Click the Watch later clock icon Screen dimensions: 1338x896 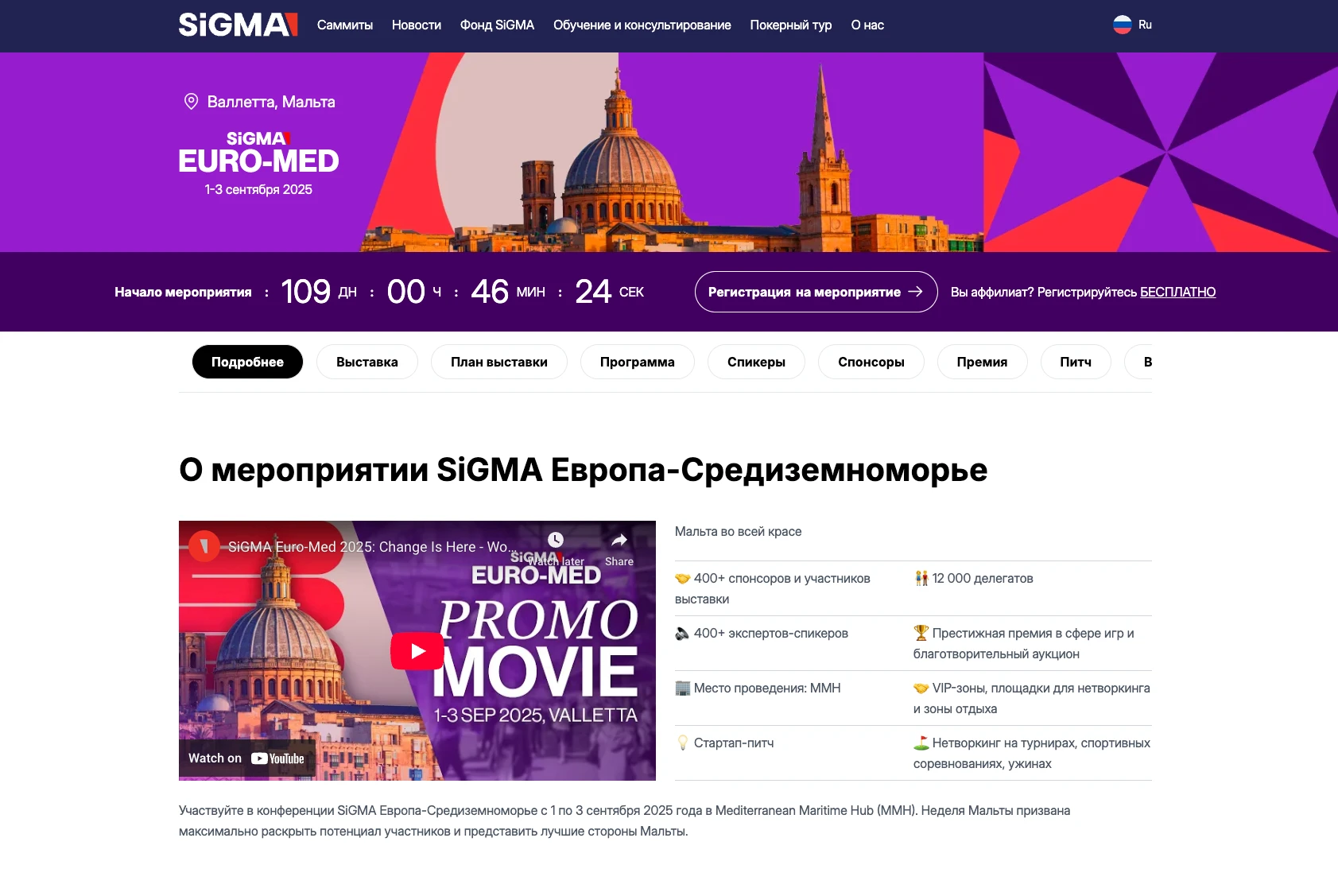tap(556, 540)
